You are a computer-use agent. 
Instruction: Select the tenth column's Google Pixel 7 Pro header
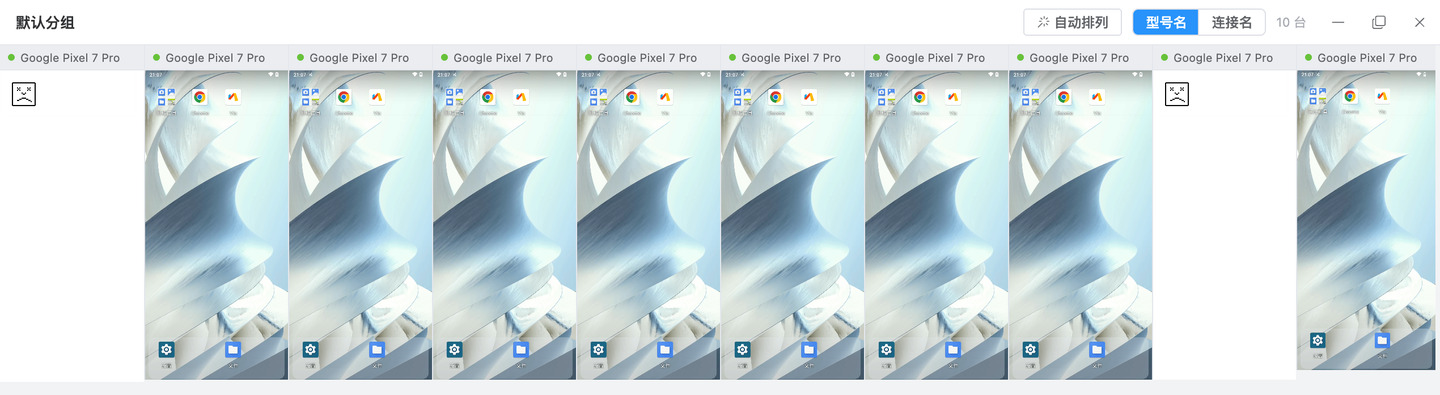1368,58
